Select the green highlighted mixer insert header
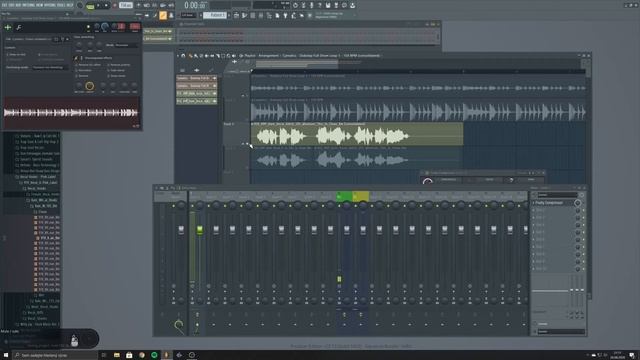Screen dimensions: 640x360 click(x=344, y=196)
